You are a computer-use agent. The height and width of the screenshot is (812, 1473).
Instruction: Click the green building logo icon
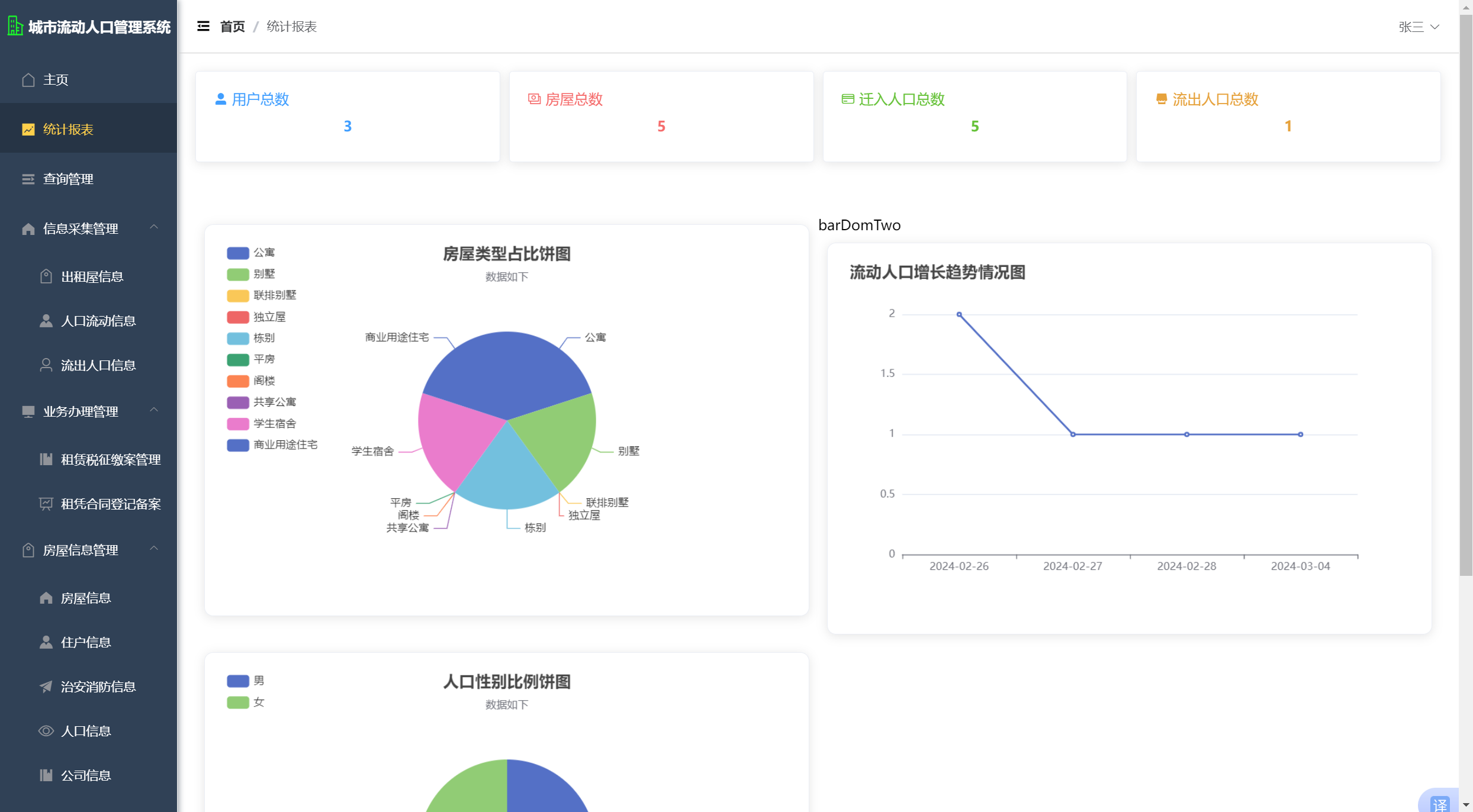click(x=15, y=26)
